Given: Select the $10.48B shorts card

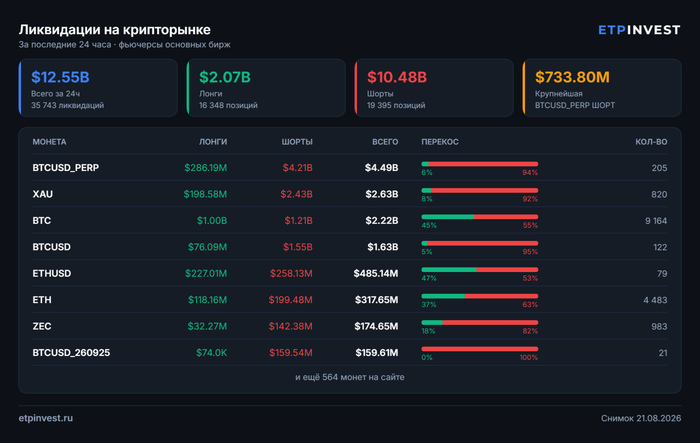Looking at the screenshot, I should (434, 88).
